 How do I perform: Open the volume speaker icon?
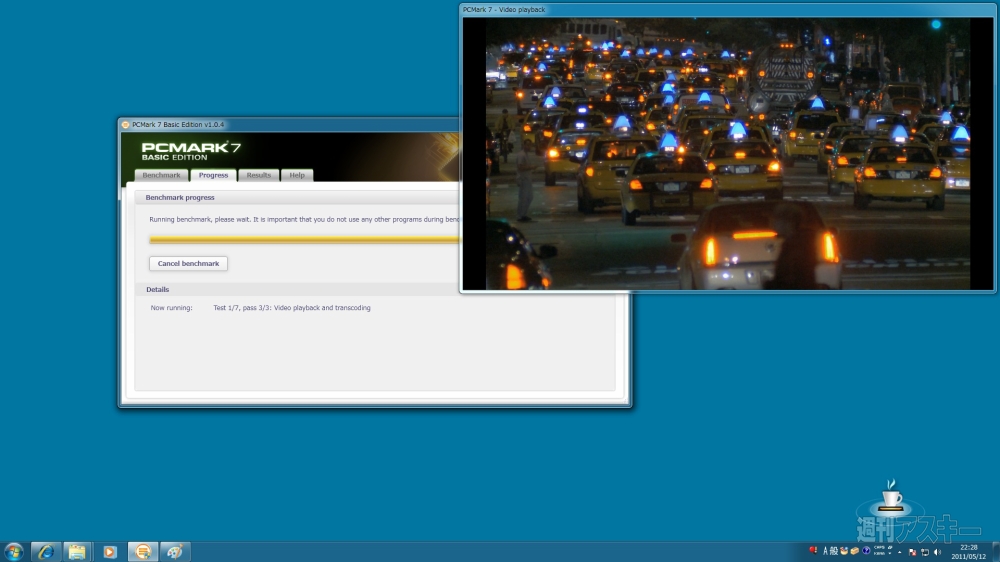[938, 552]
